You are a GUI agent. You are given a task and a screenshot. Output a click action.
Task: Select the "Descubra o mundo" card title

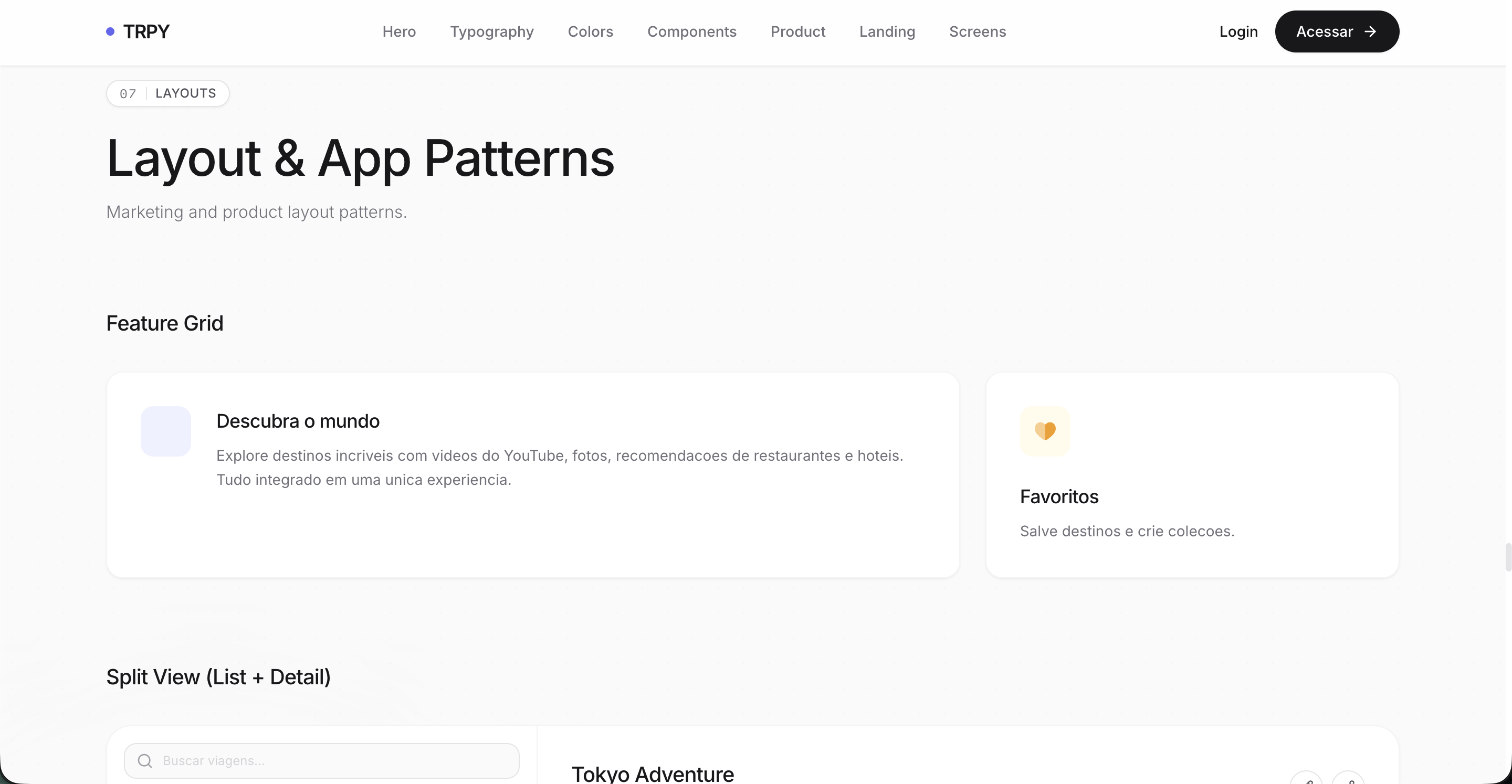(298, 421)
